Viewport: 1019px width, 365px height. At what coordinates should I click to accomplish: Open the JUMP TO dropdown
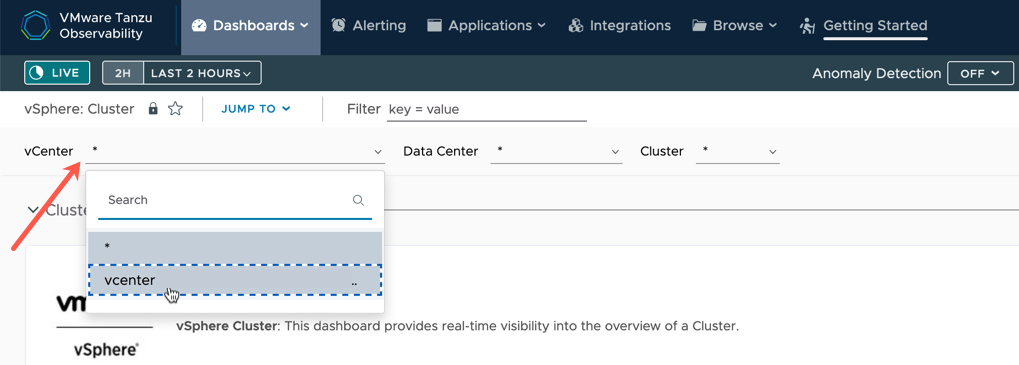tap(255, 109)
